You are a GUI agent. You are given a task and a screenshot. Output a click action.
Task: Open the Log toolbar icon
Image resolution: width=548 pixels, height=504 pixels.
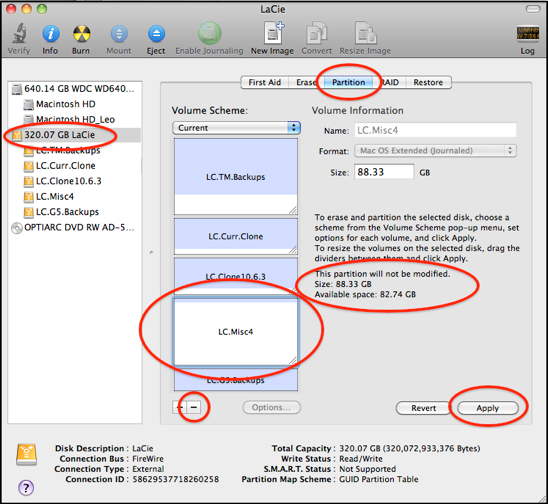[527, 33]
